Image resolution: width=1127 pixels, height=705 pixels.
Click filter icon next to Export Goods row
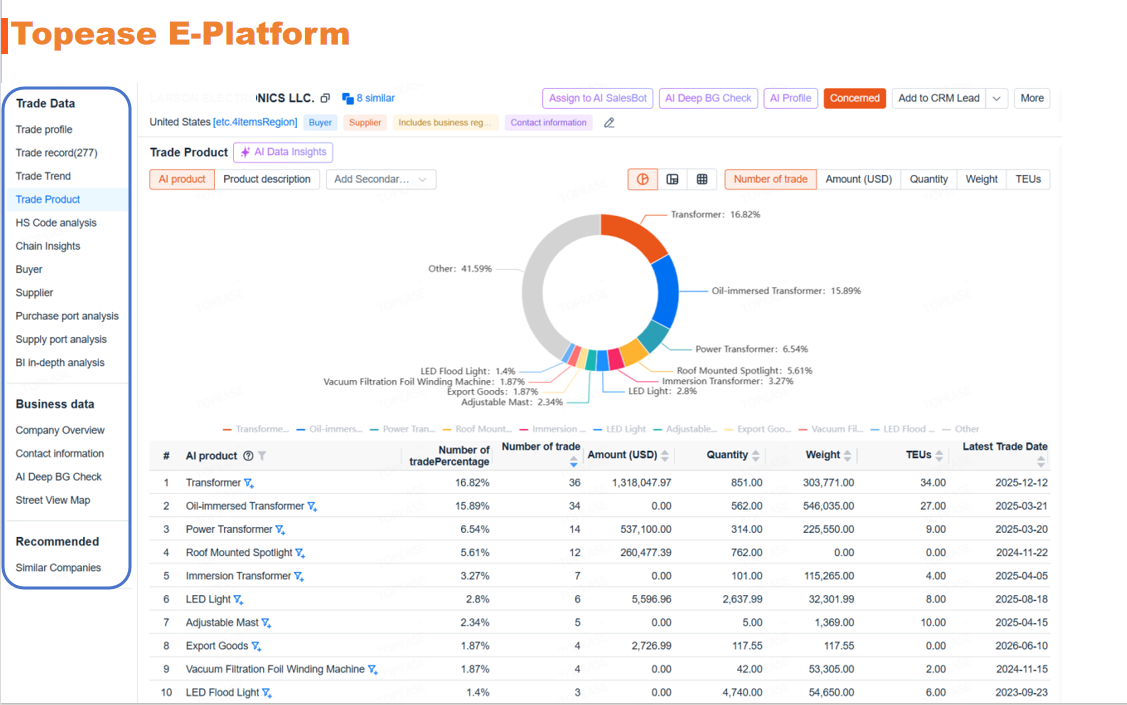click(x=256, y=646)
